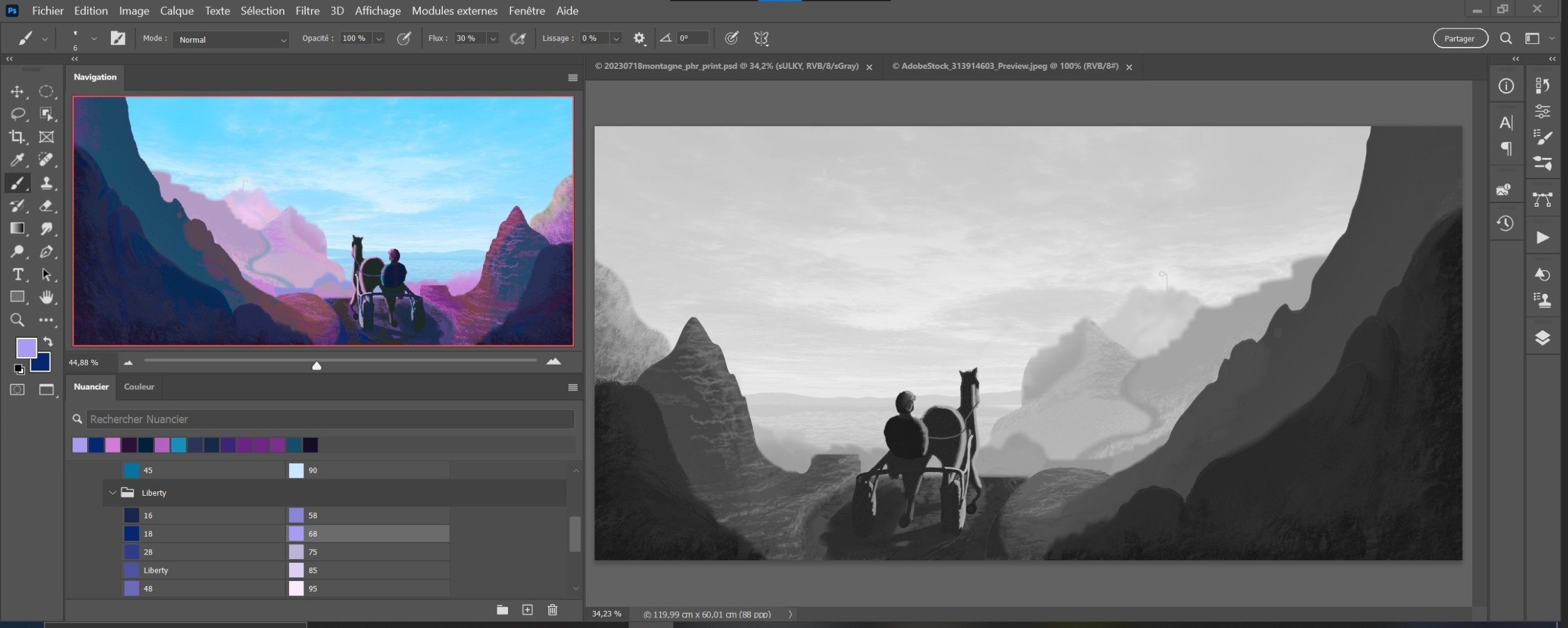1568x628 pixels.
Task: Pick the swatch labeled 75
Action: (296, 552)
